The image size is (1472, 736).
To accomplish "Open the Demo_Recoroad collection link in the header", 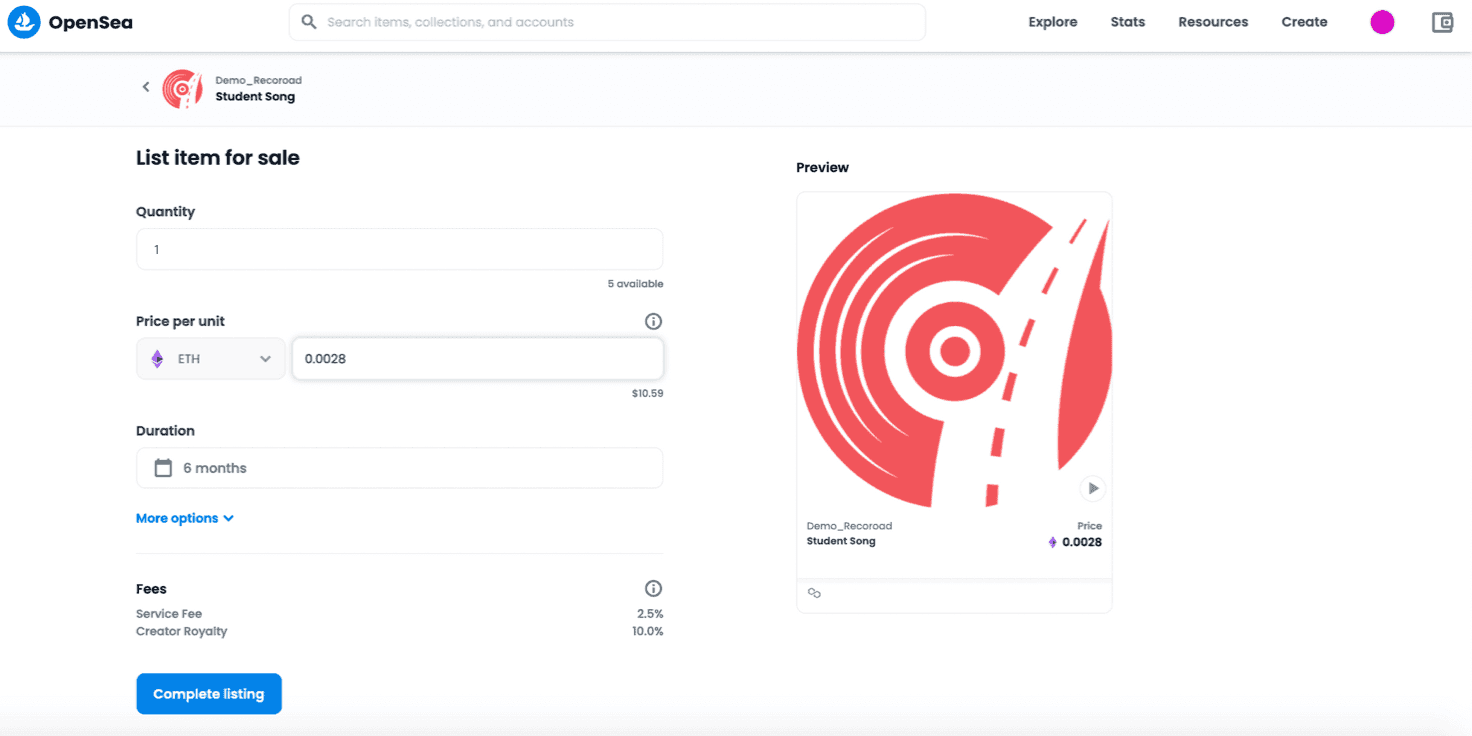I will pyautogui.click(x=258, y=80).
